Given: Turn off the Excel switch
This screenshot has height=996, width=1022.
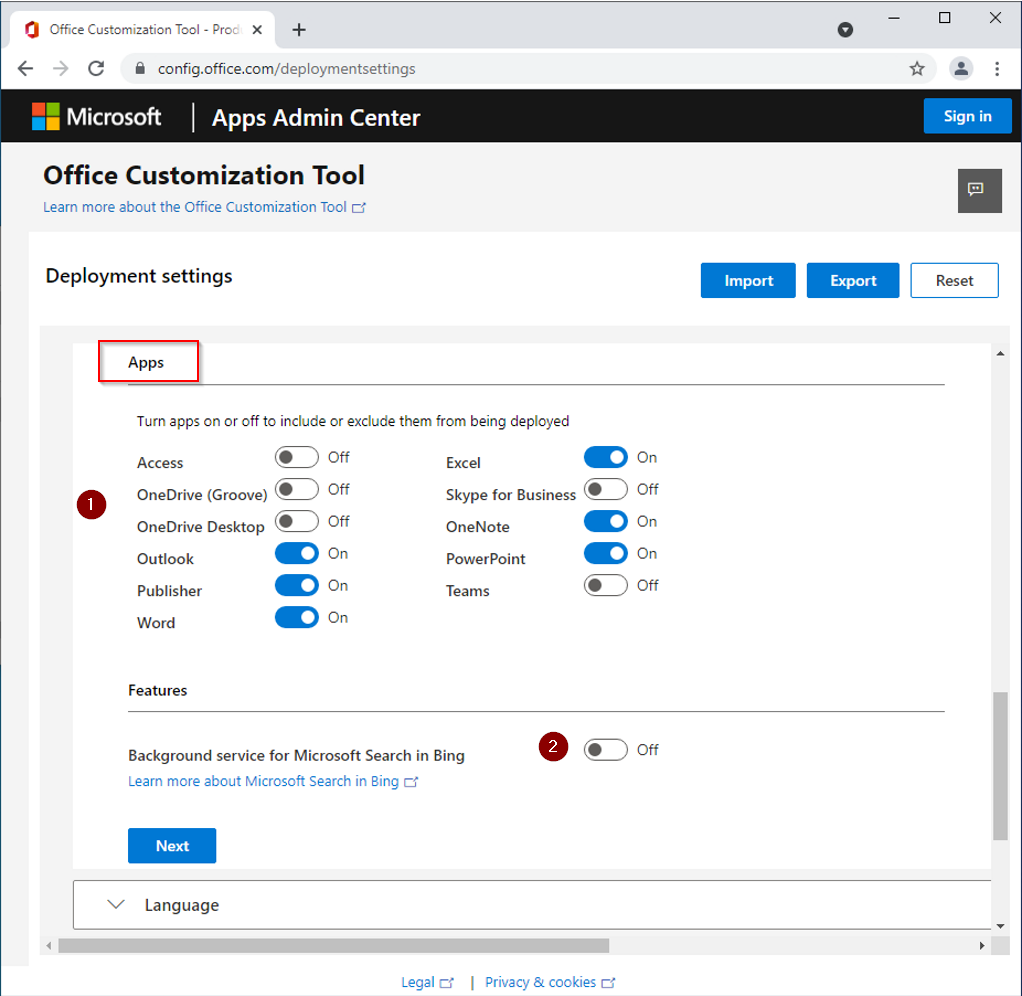Looking at the screenshot, I should coord(606,458).
